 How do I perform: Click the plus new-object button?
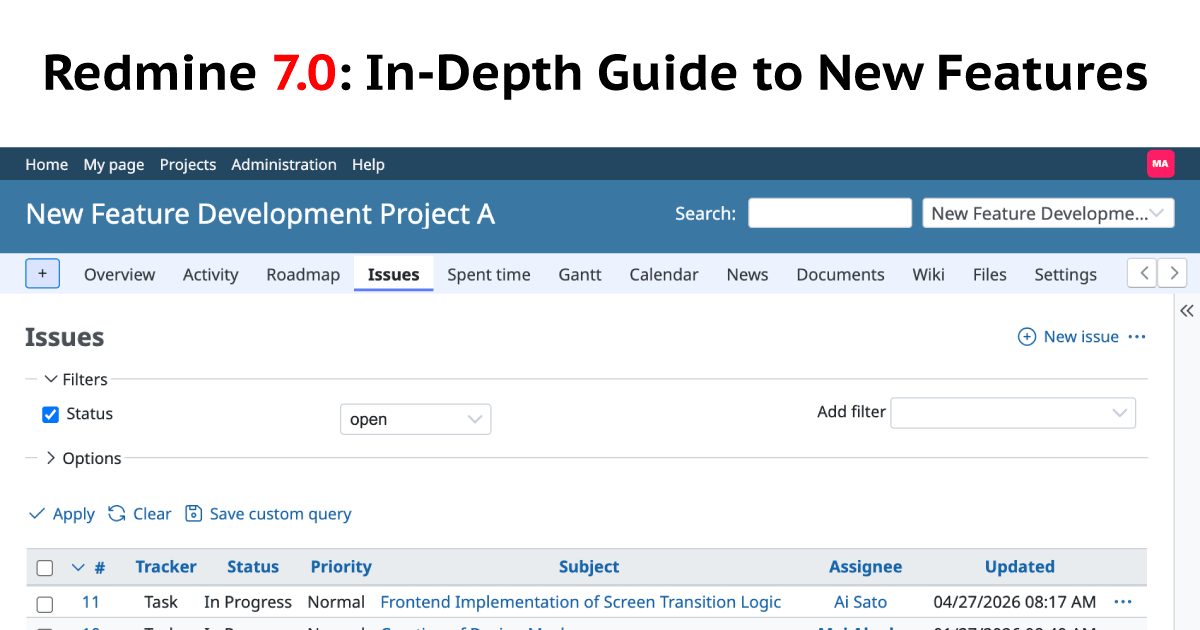pos(42,274)
